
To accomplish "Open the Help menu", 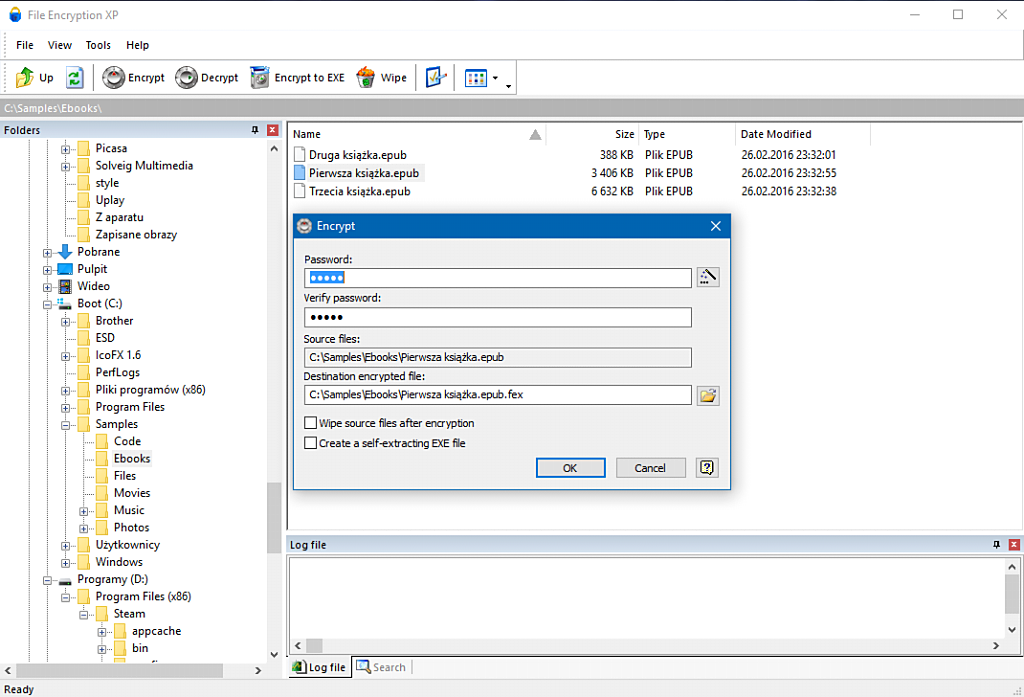I will point(137,45).
